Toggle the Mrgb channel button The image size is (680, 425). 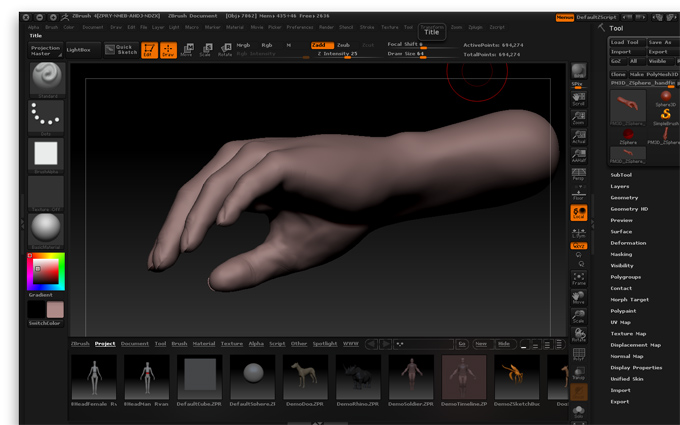243,45
